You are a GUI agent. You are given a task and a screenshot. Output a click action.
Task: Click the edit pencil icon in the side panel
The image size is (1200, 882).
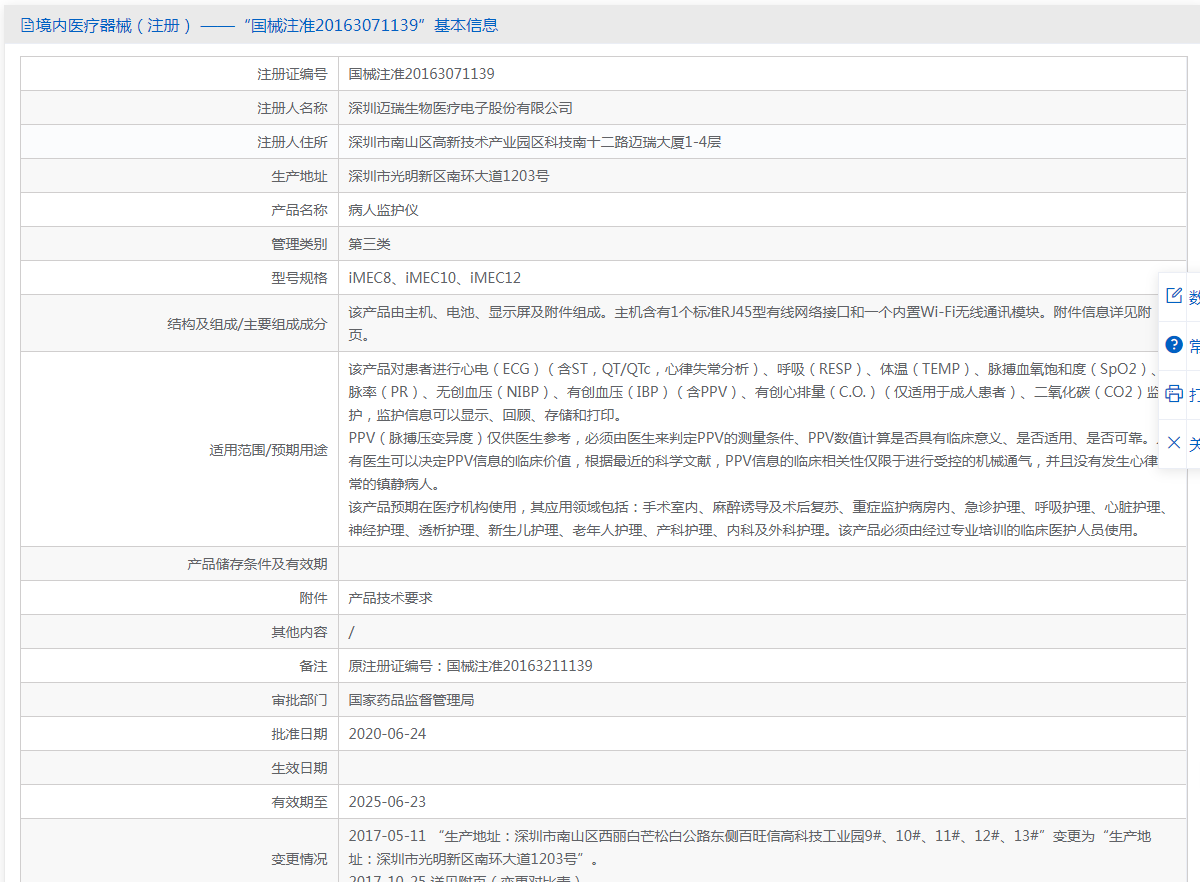click(1174, 296)
